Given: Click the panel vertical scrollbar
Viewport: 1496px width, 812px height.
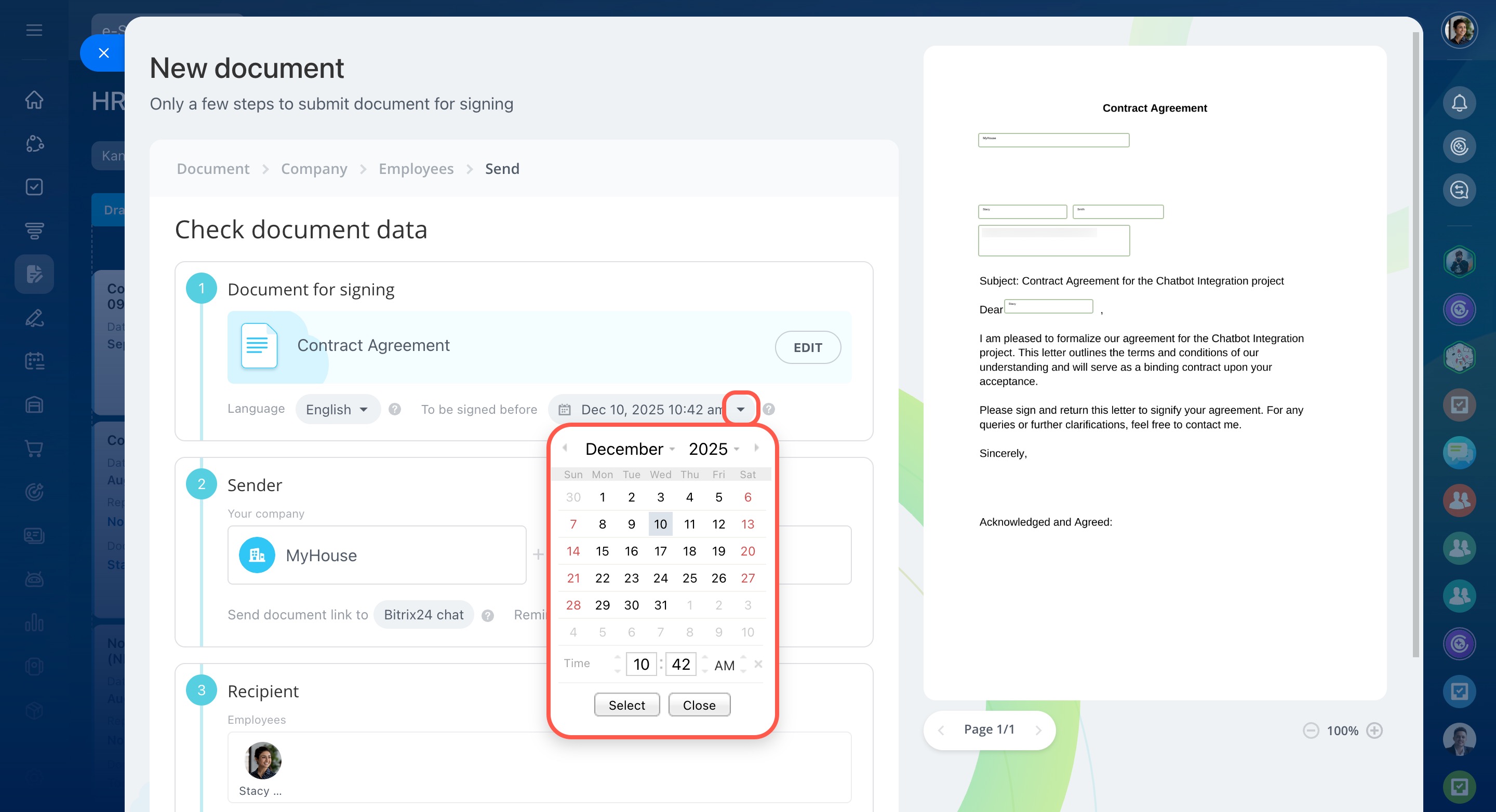Looking at the screenshot, I should click(1416, 345).
